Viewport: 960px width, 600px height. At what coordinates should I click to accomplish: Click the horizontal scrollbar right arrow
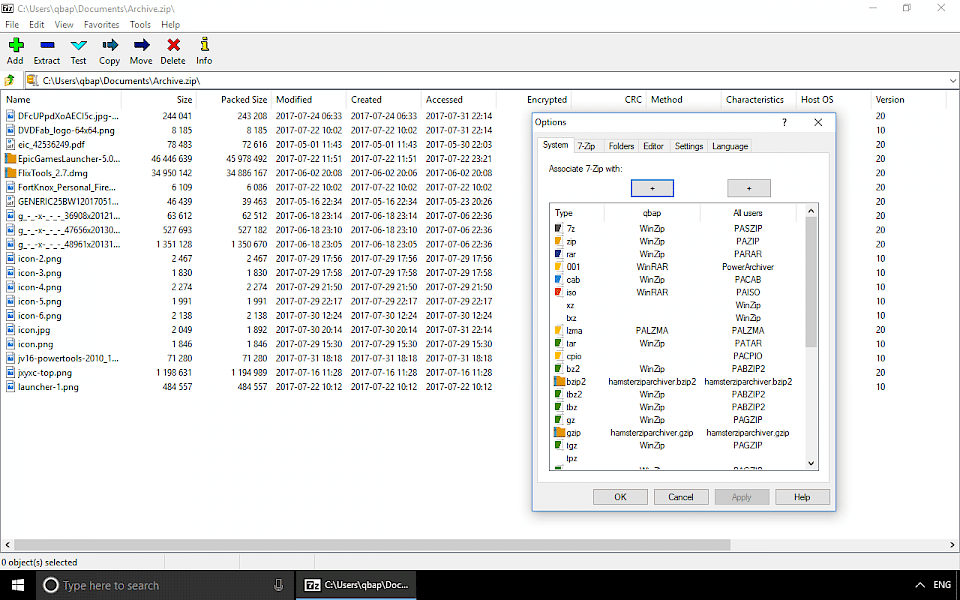tap(953, 544)
